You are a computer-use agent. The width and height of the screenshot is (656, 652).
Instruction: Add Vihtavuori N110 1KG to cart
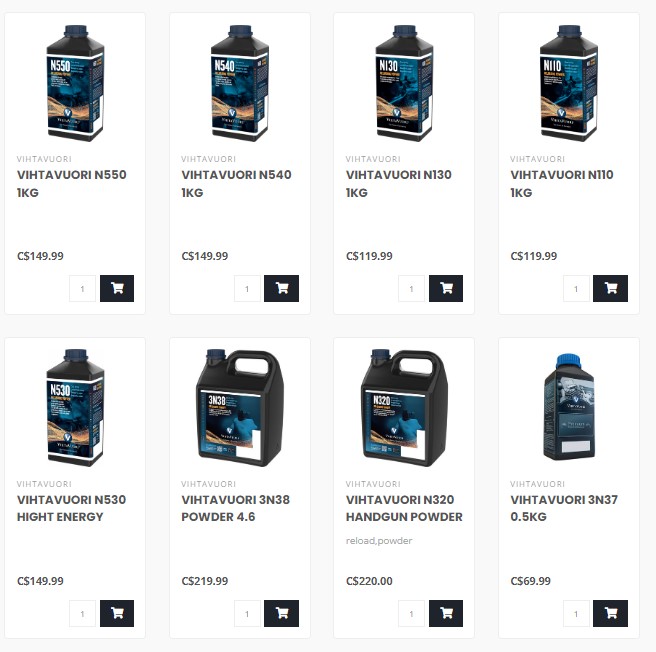(x=610, y=288)
